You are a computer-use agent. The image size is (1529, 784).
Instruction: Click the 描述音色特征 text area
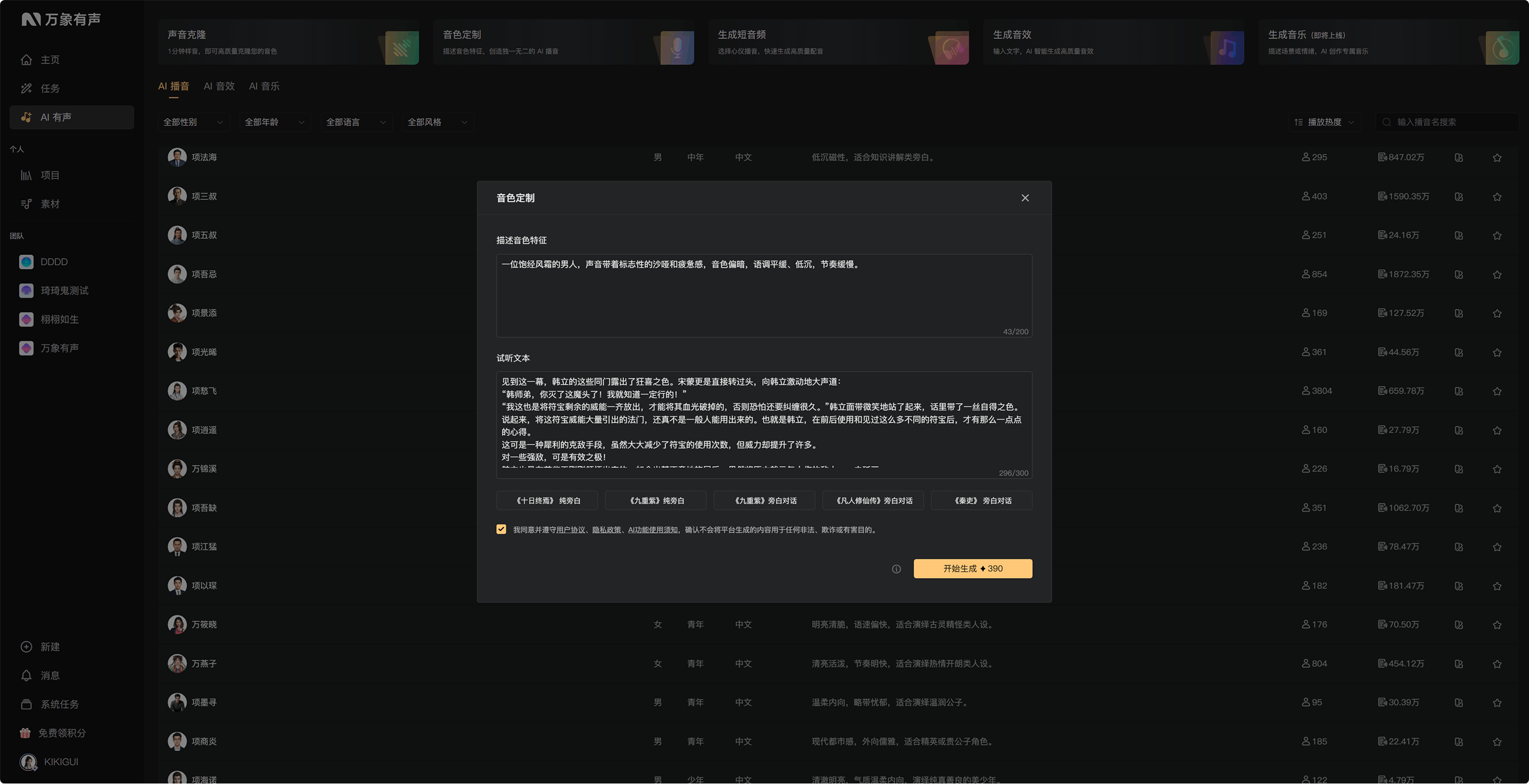coord(764,296)
